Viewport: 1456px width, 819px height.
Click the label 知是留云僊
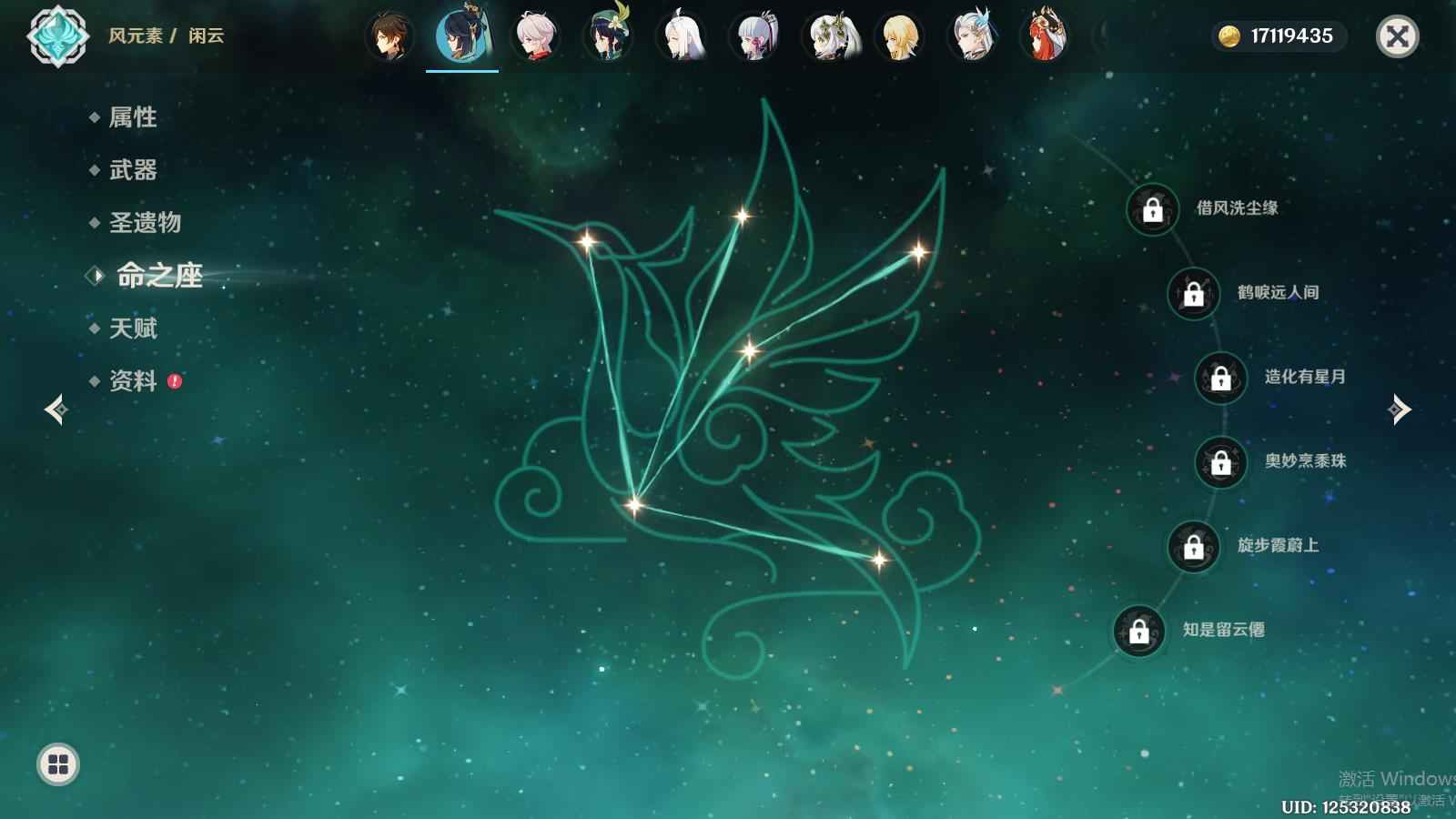click(1223, 630)
